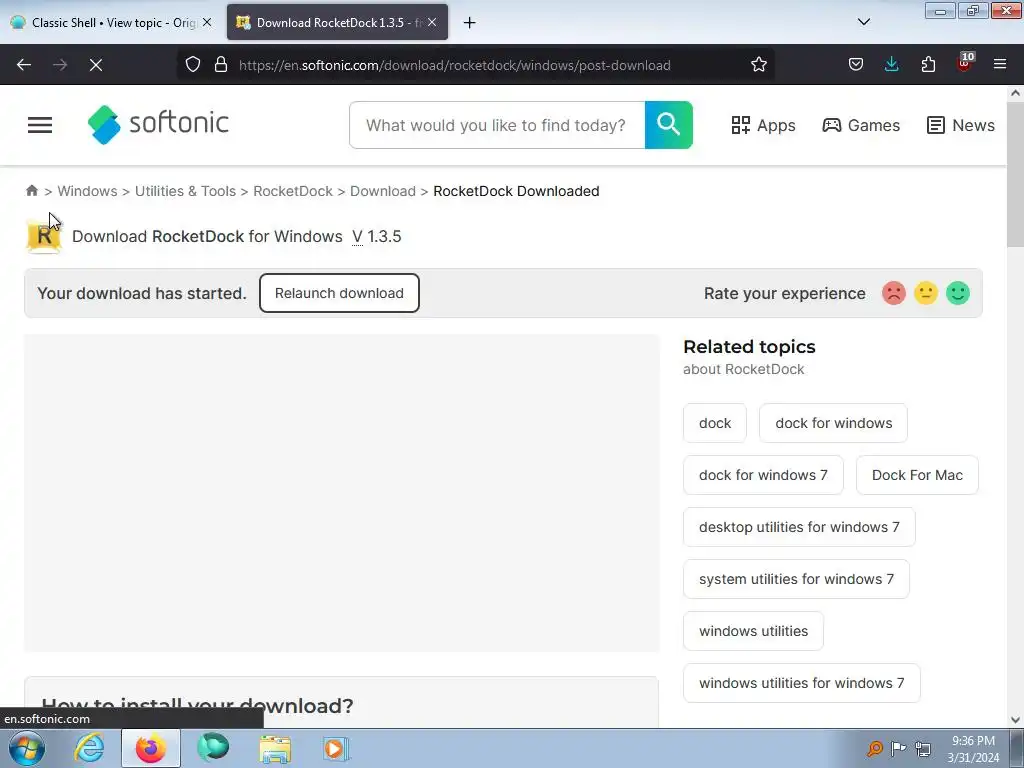This screenshot has height=768, width=1024.
Task: Click the RocketDock Downloaded breadcrumb text
Action: point(516,191)
